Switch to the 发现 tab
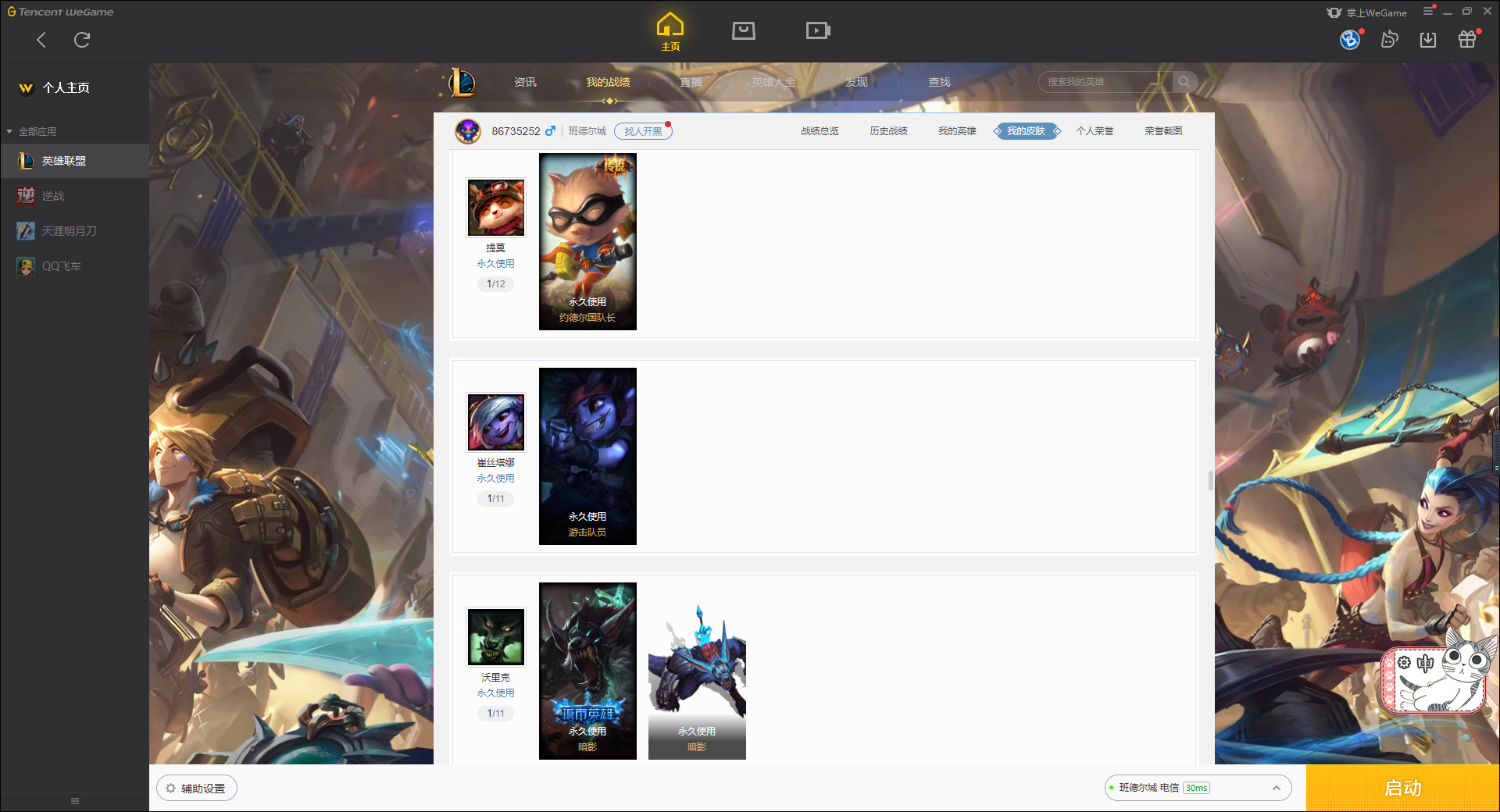 856,82
